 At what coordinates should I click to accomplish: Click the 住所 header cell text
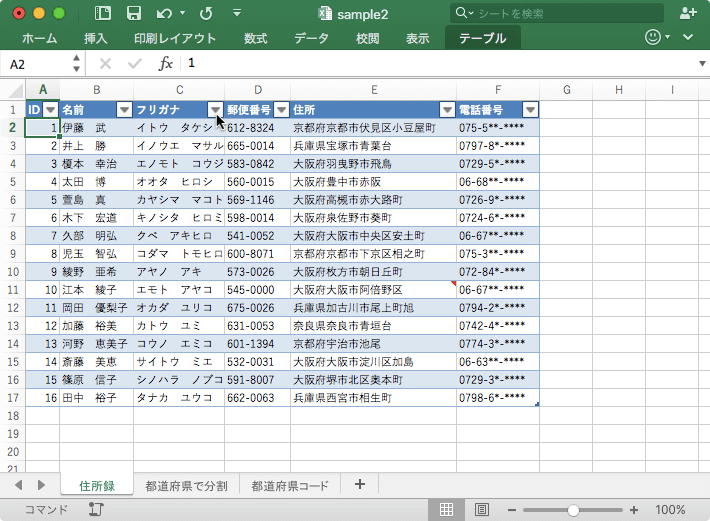click(x=304, y=110)
